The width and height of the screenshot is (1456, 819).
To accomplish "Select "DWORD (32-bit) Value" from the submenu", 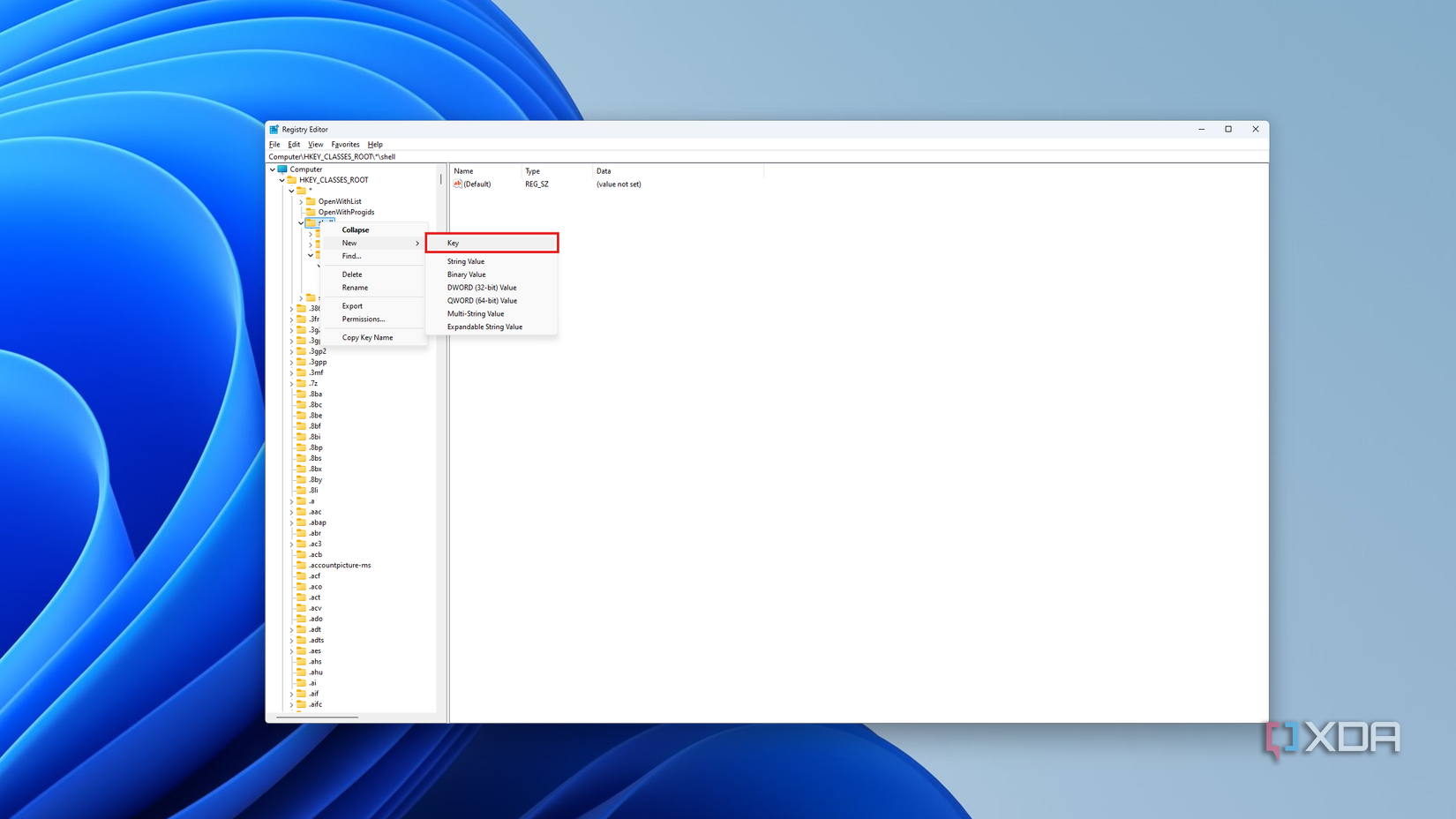I will tap(481, 287).
